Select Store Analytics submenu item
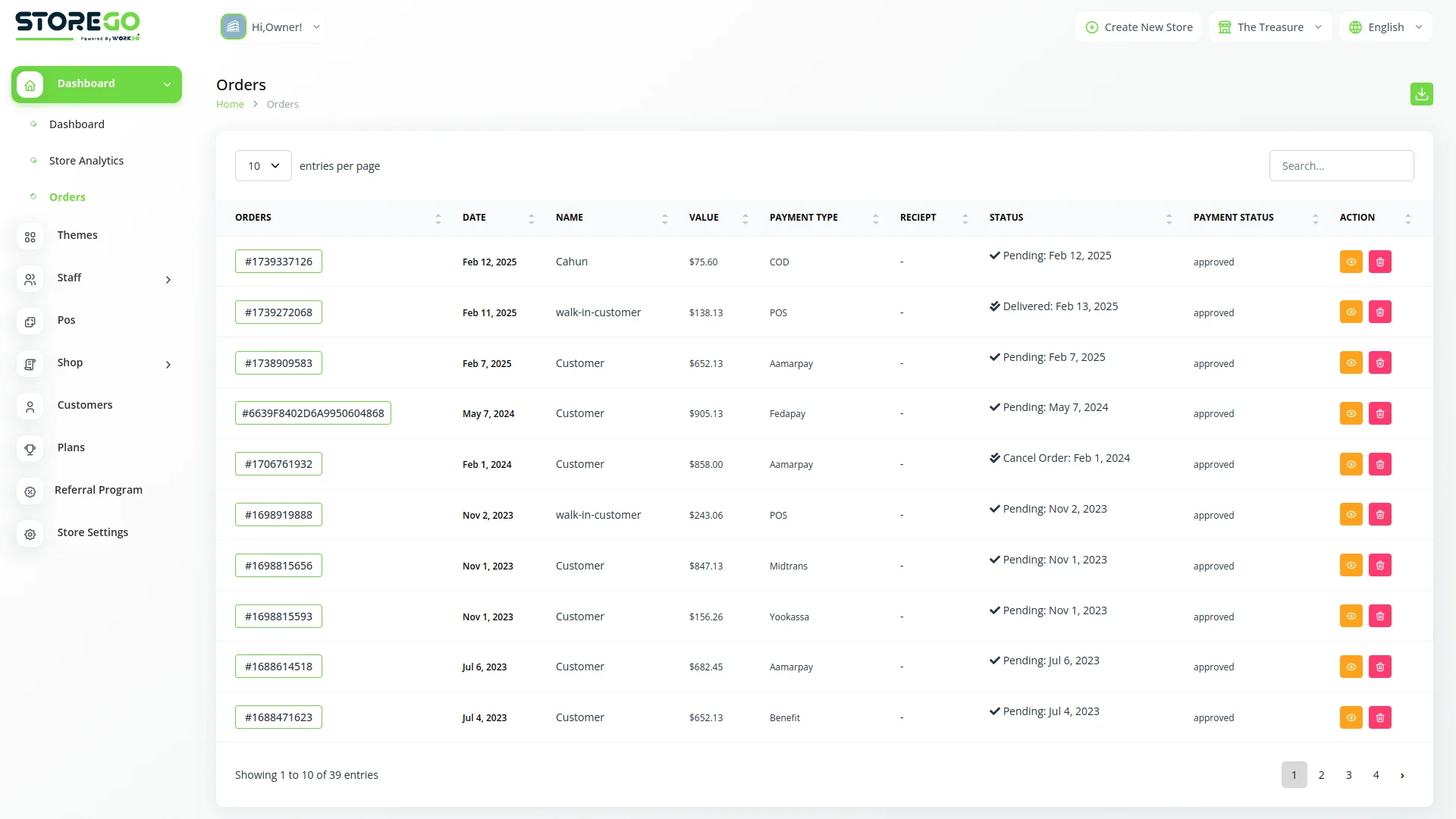 click(86, 161)
